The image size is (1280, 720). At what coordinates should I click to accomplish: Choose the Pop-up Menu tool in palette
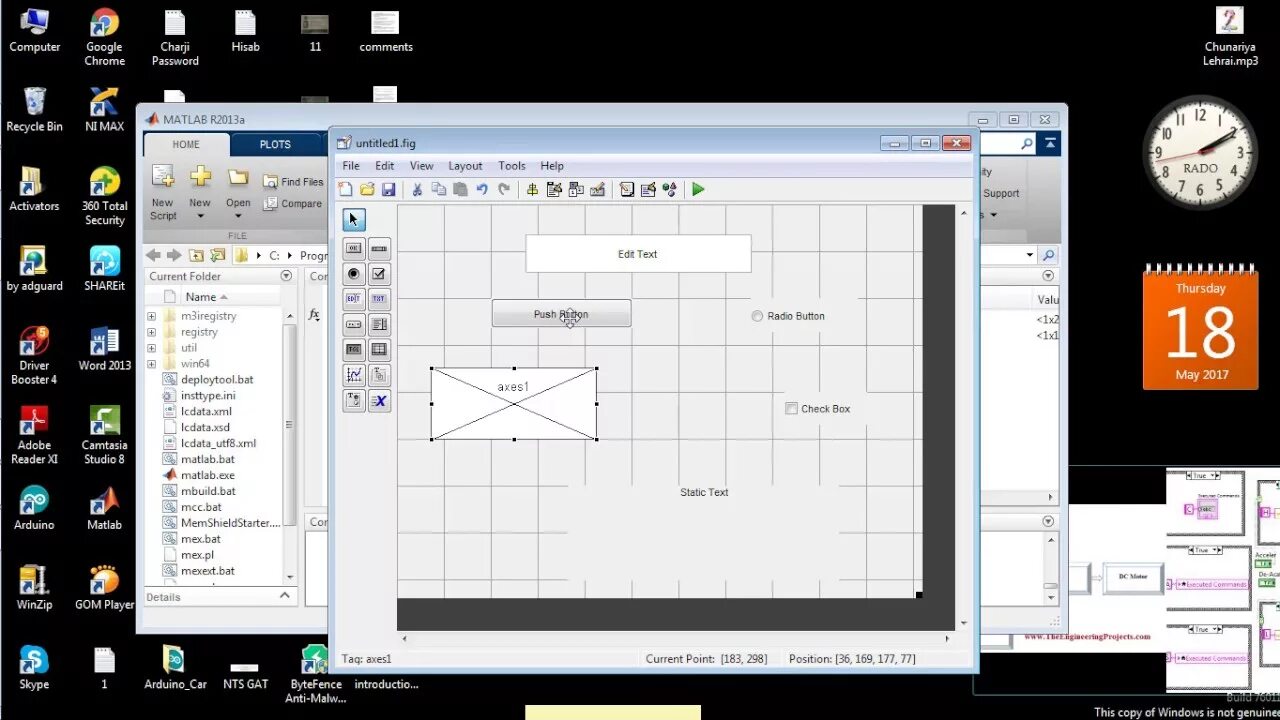[354, 324]
